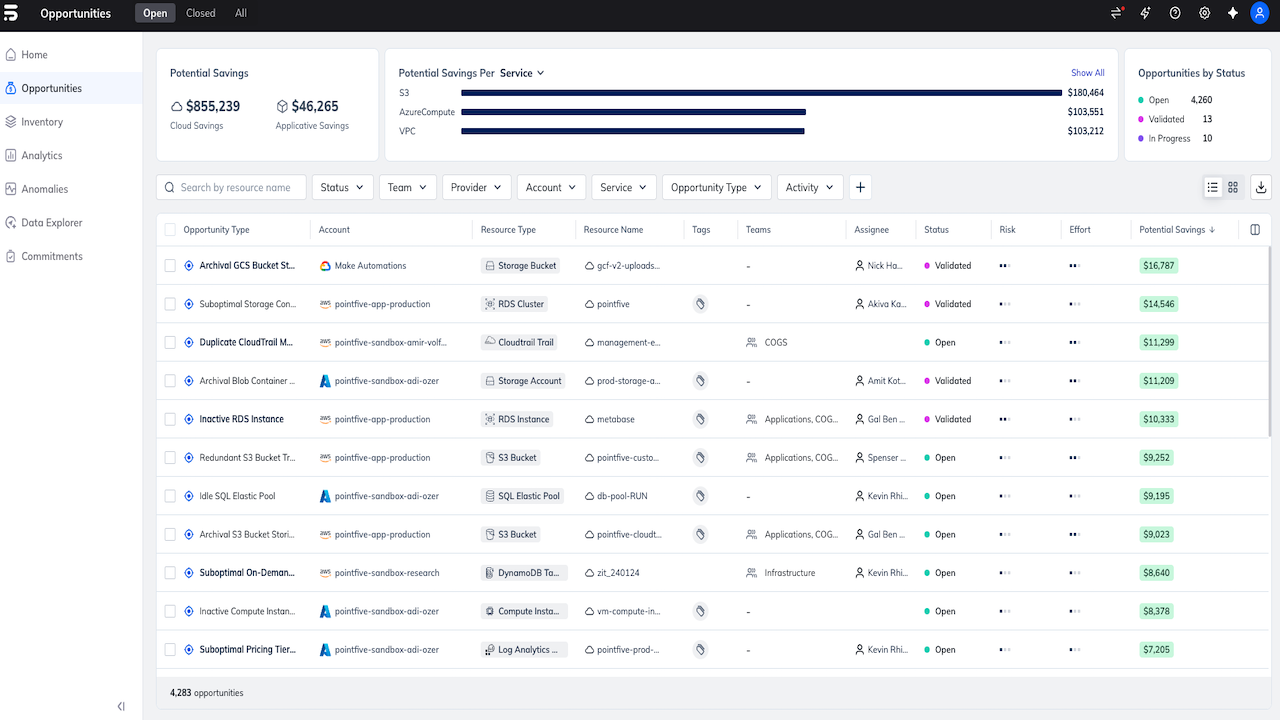The width and height of the screenshot is (1280, 720).
Task: Open the settings gear icon in top bar
Action: point(1204,13)
